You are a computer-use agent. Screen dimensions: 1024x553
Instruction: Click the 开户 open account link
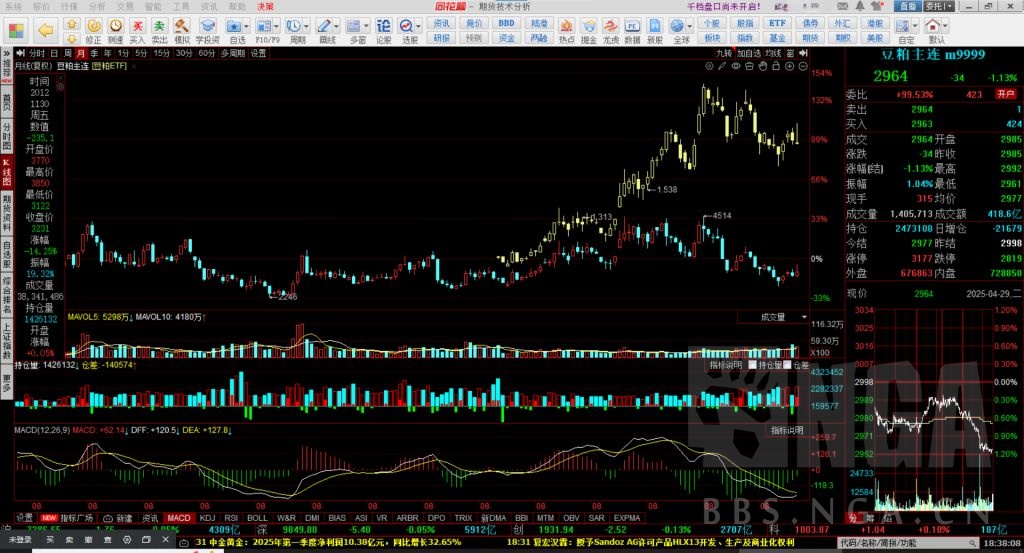click(x=1001, y=95)
